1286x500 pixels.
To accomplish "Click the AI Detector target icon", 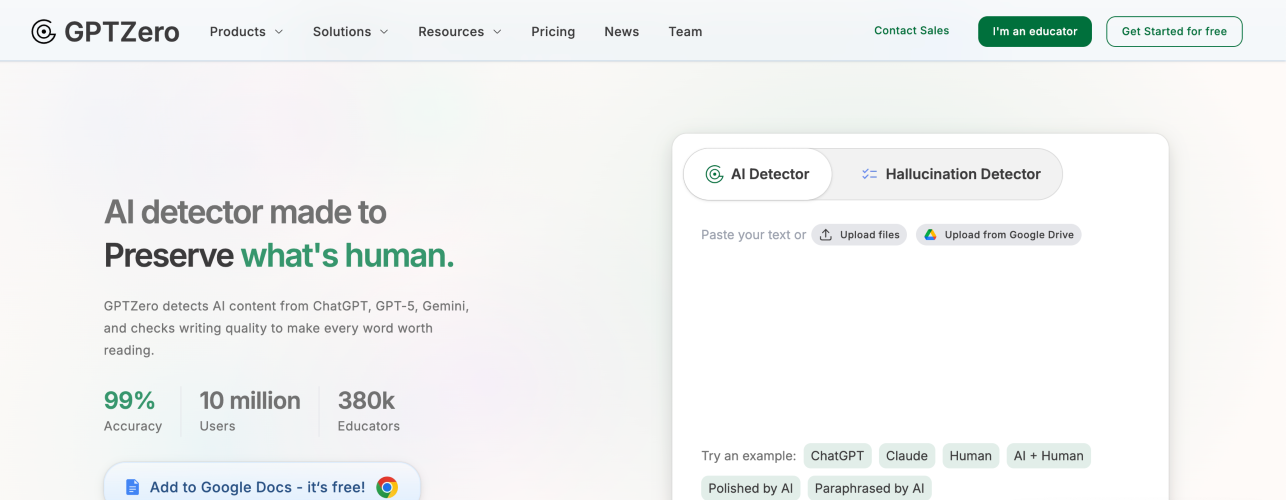I will pos(714,174).
